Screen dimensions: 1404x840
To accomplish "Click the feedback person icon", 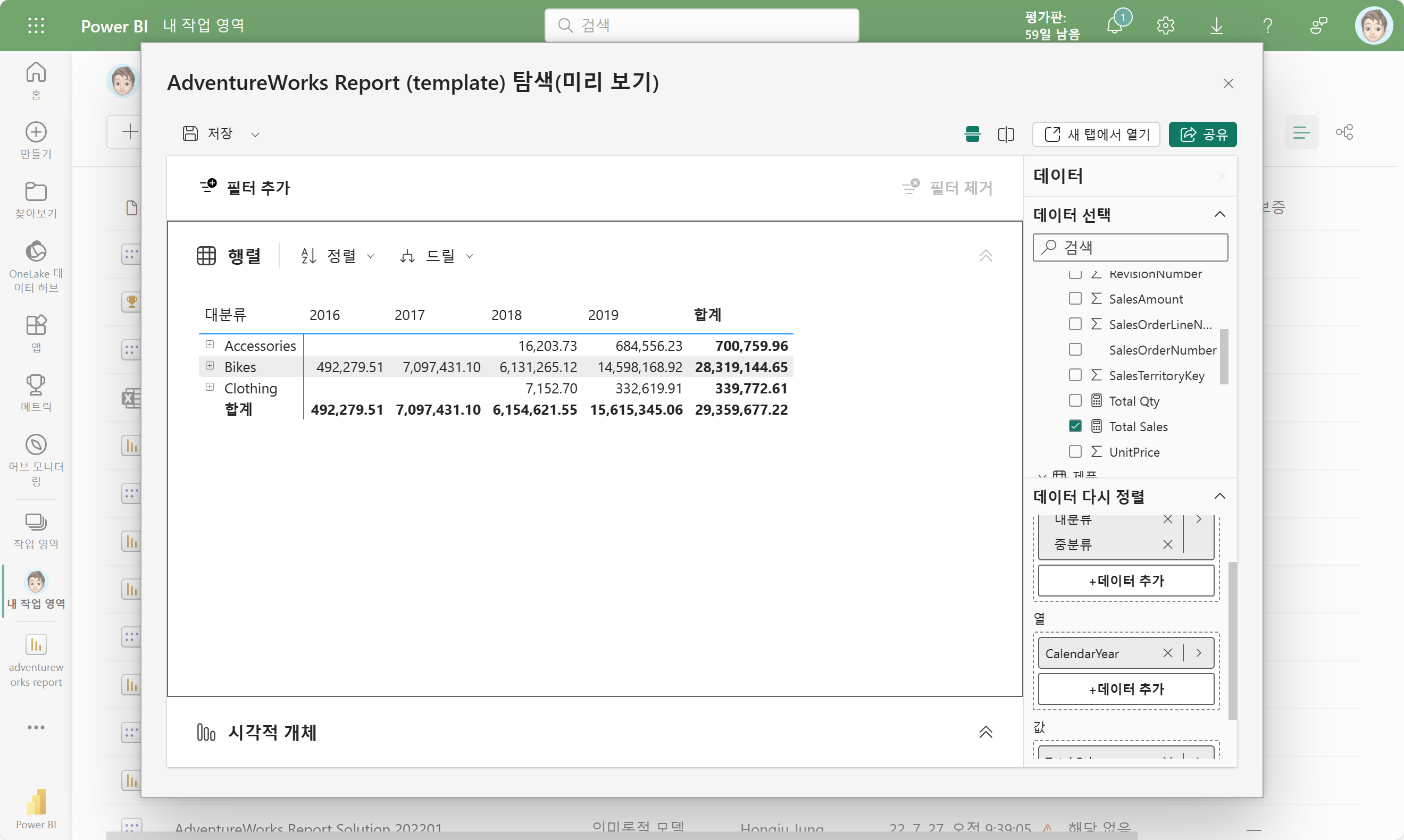I will click(1318, 26).
